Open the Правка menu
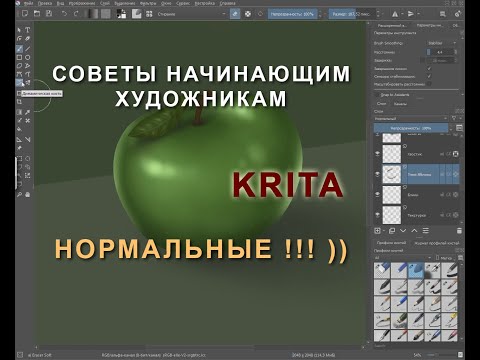 44,3
